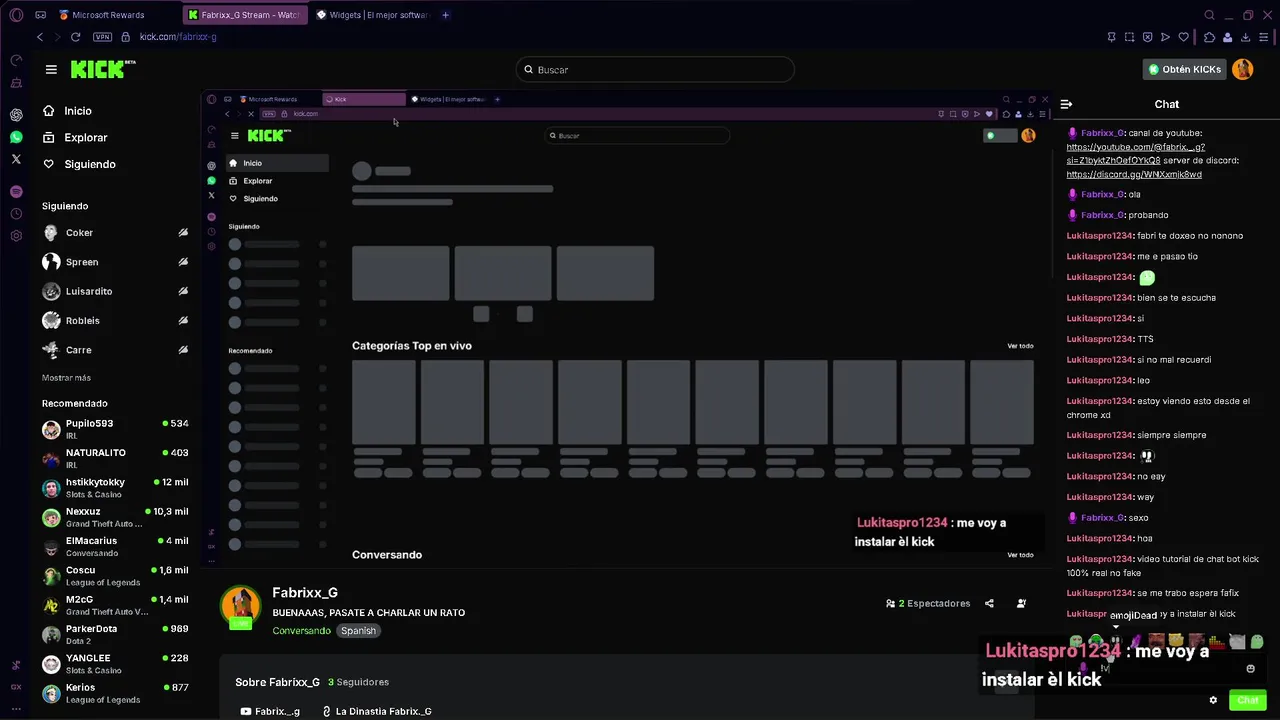This screenshot has width=1280, height=720.
Task: Open Siguiendo in Kick sidebar
Action: click(80, 164)
